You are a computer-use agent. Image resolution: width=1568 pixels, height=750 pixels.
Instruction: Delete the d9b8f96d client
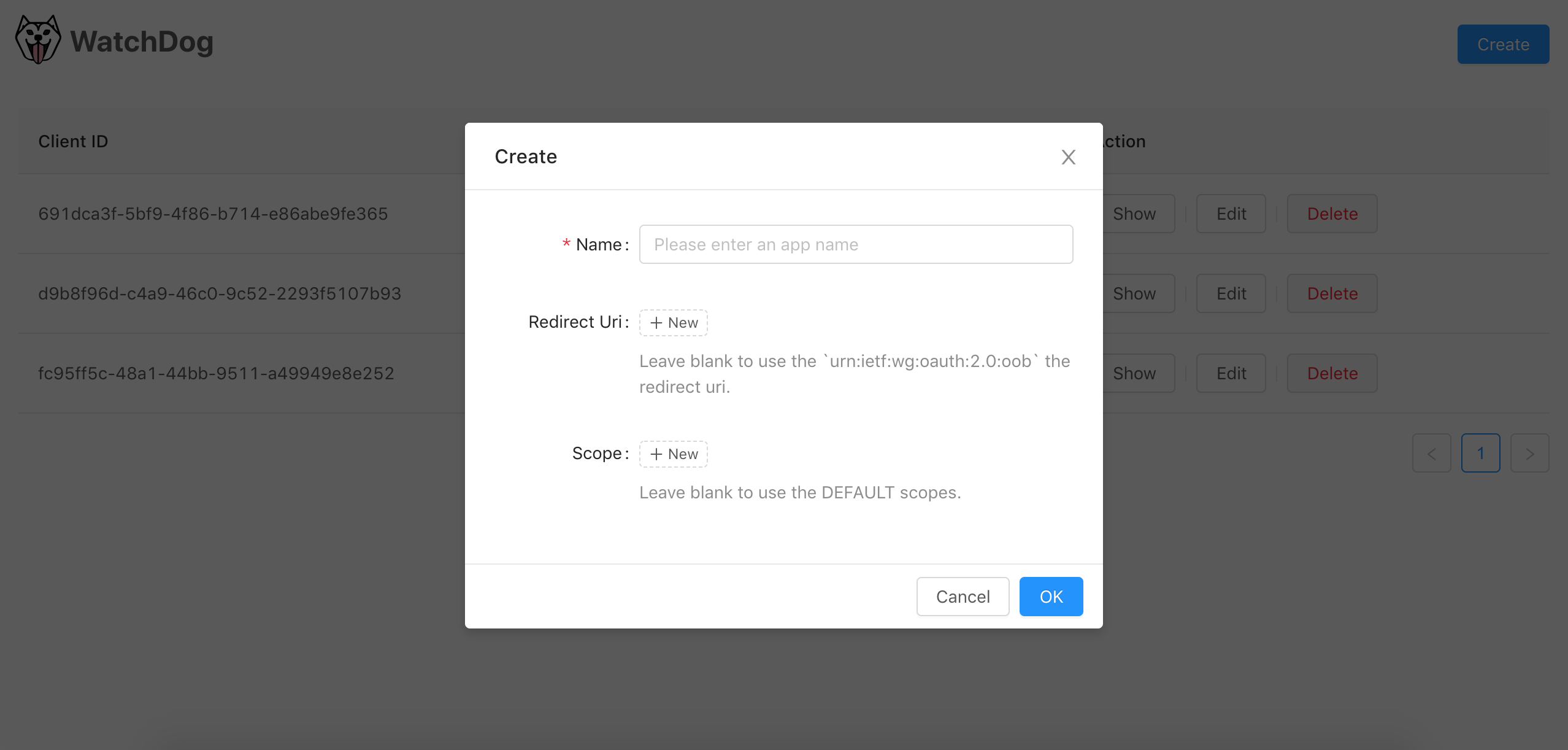pyautogui.click(x=1332, y=293)
